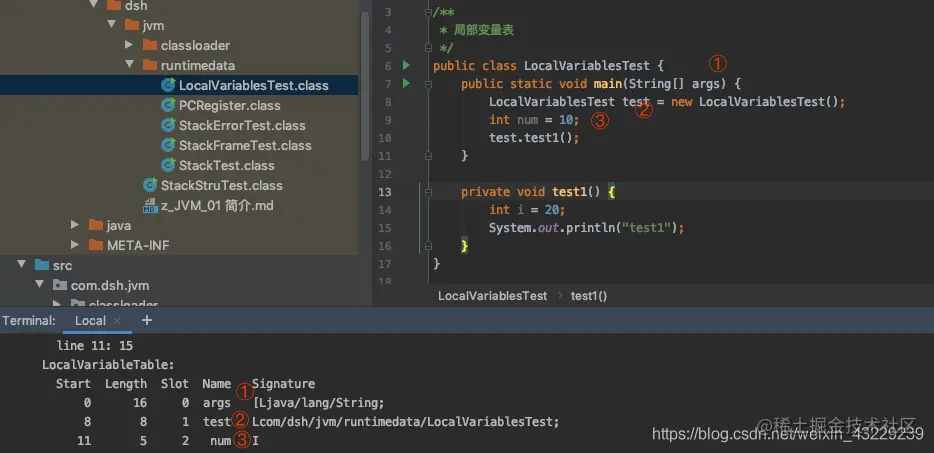Expand the META-INF folder
This screenshot has width=934, height=453.
click(75, 245)
